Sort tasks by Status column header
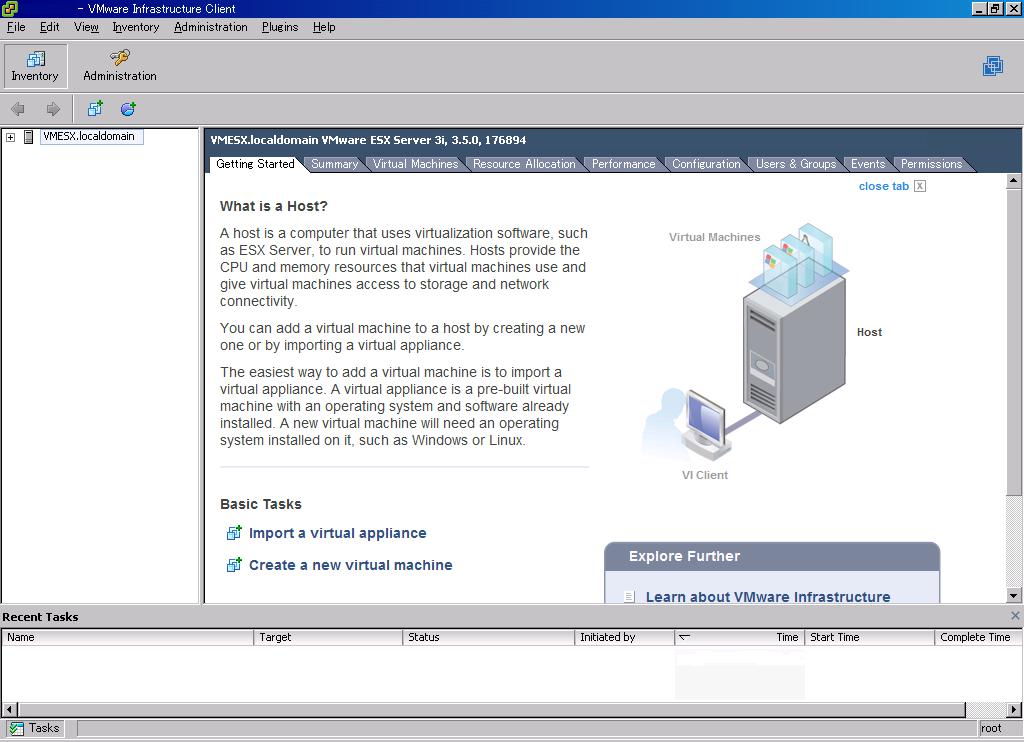Image resolution: width=1024 pixels, height=742 pixels. point(488,637)
